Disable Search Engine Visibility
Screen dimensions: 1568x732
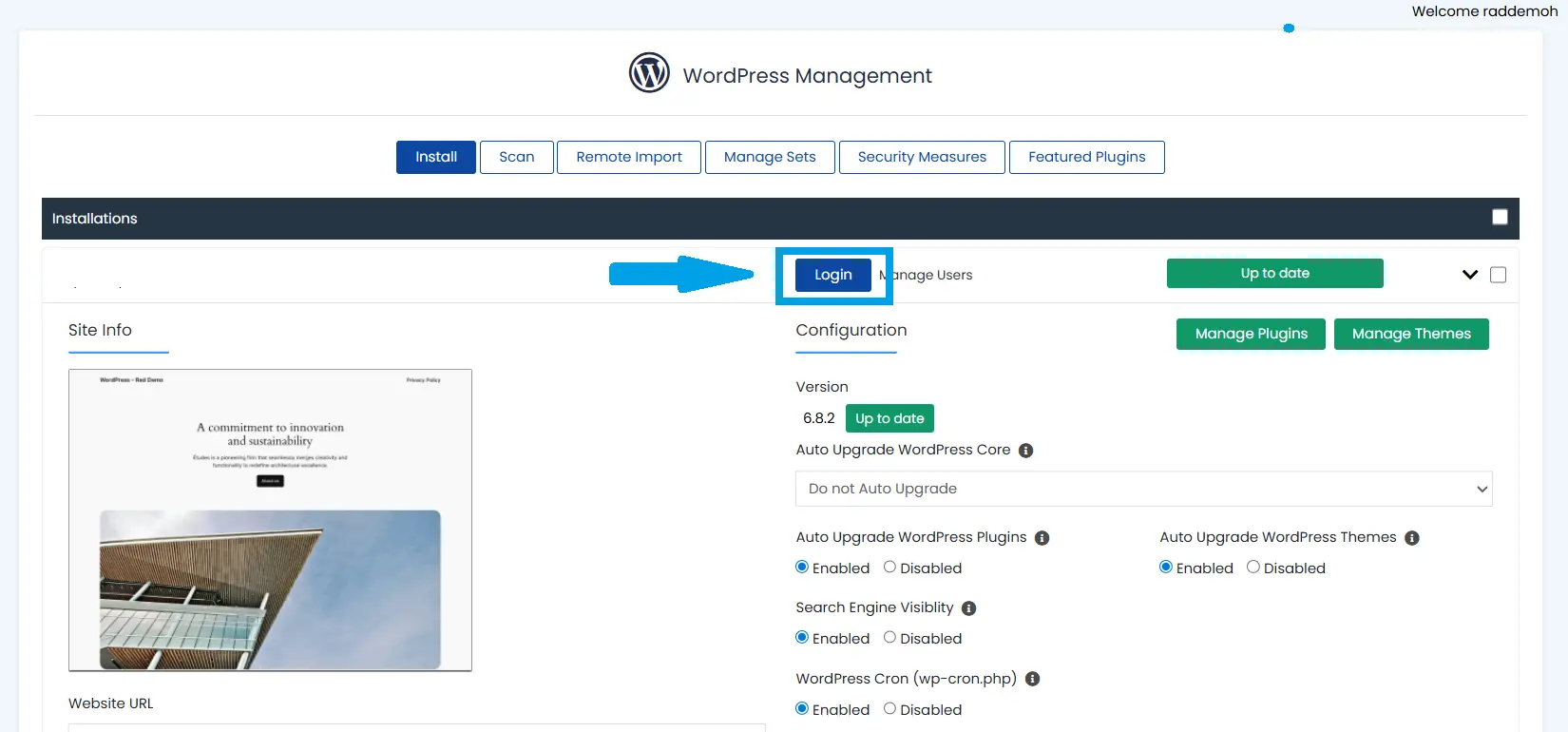click(x=889, y=638)
